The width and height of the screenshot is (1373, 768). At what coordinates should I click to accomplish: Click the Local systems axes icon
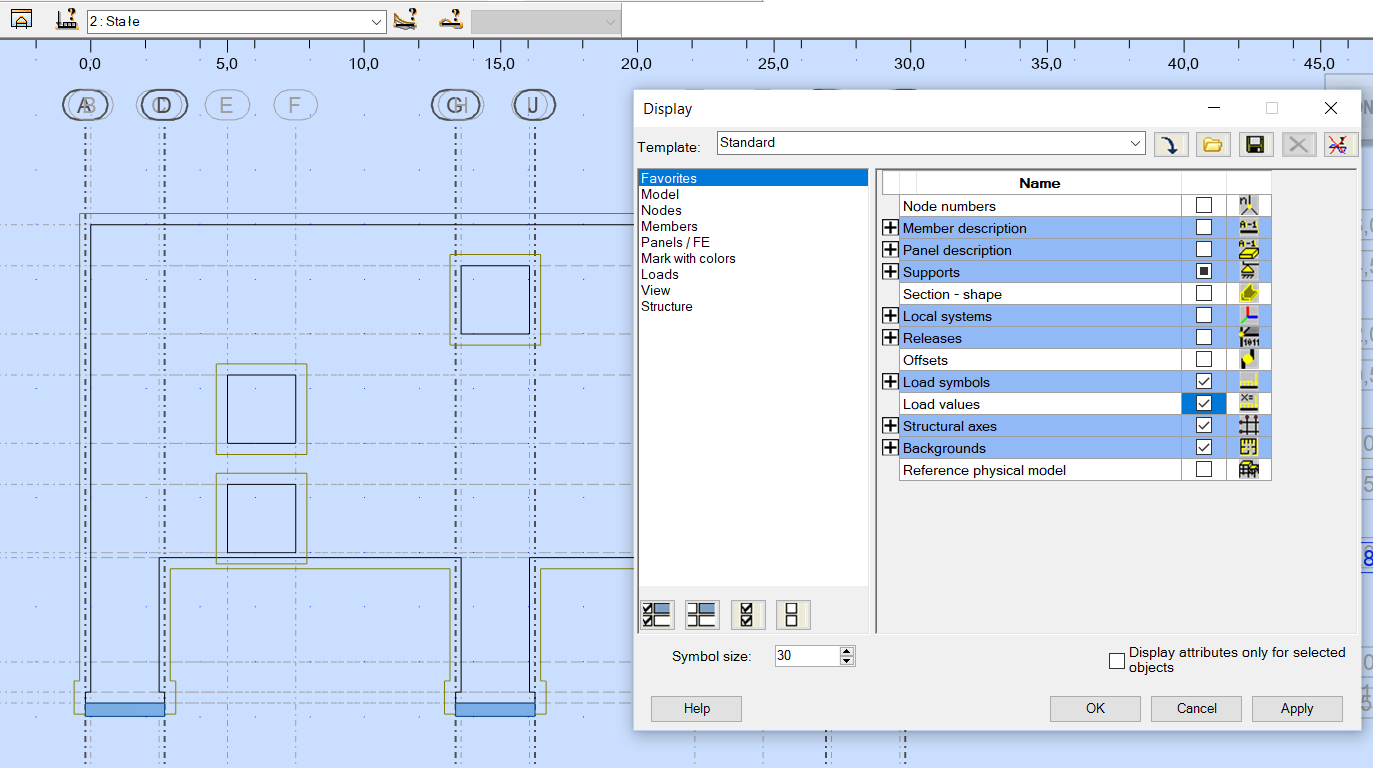pyautogui.click(x=1250, y=315)
